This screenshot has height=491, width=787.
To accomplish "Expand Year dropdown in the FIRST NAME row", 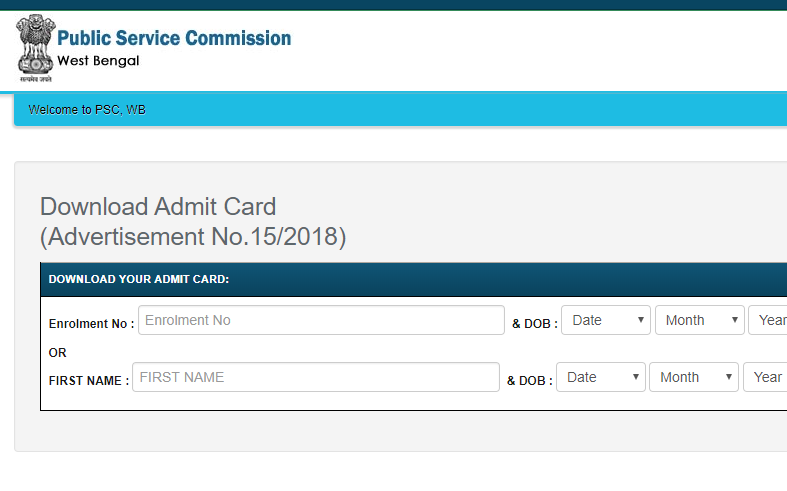I will click(766, 377).
